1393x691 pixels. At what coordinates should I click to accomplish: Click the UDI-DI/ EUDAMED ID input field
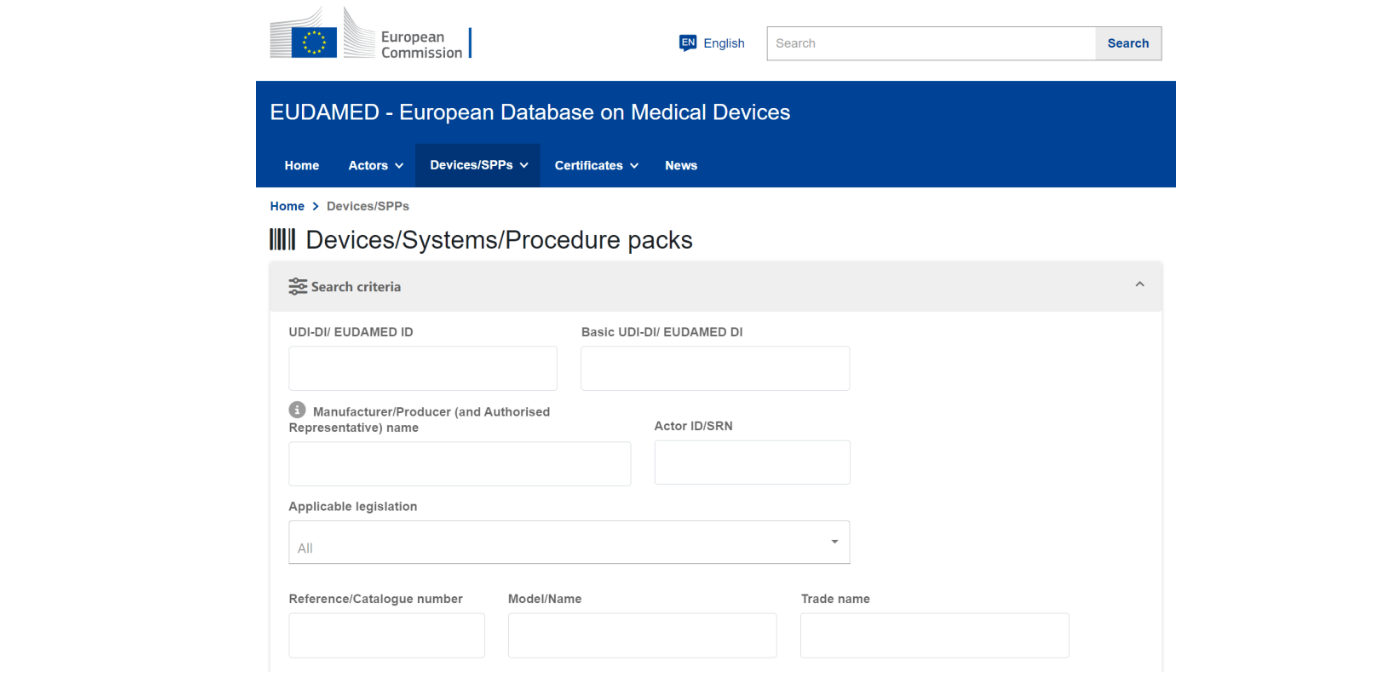(x=423, y=369)
